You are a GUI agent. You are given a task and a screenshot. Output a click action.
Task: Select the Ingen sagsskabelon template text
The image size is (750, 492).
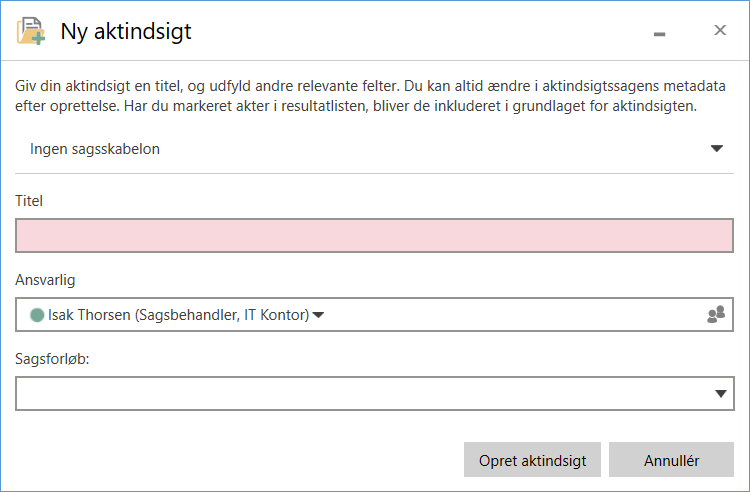point(95,149)
